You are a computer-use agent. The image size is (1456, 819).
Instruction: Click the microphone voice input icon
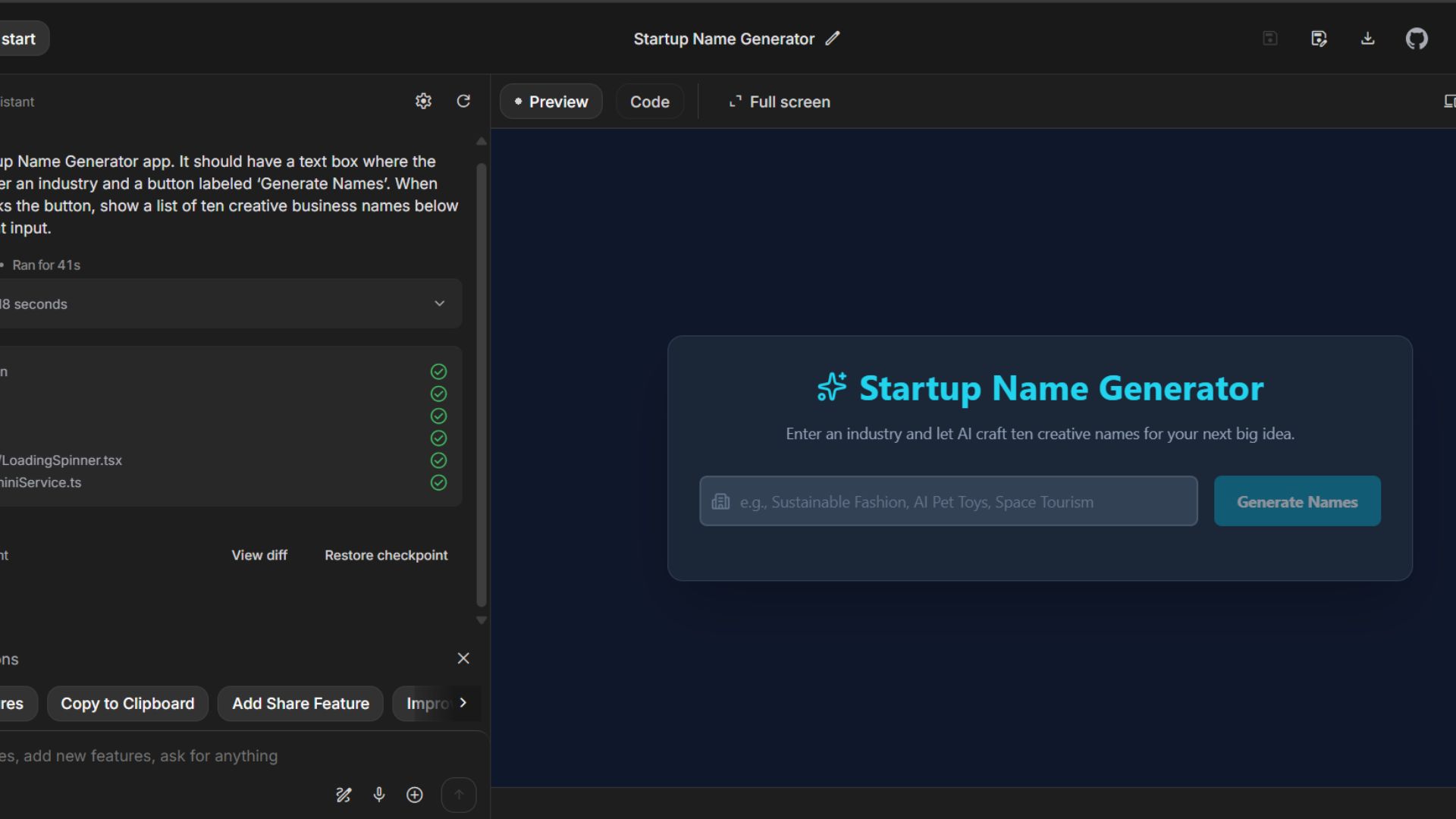(379, 794)
